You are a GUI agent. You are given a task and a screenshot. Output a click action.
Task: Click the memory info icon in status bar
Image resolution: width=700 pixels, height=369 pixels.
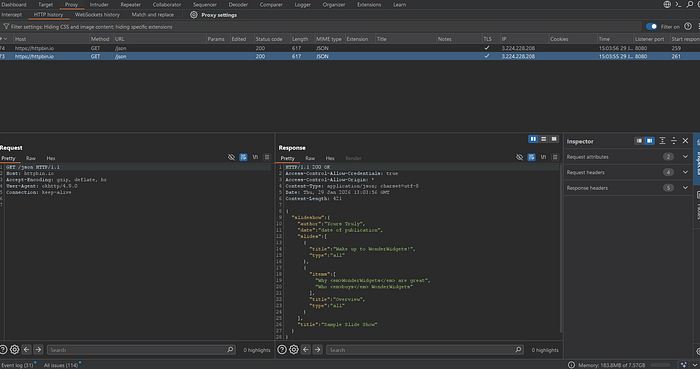tap(571, 365)
